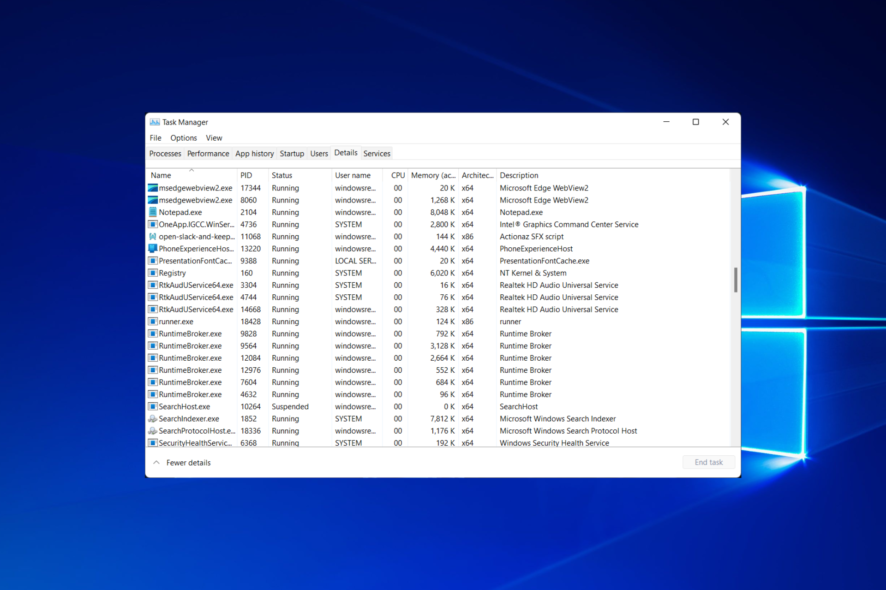Click the SecurityHealthService process icon
The height and width of the screenshot is (590, 886).
(153, 443)
